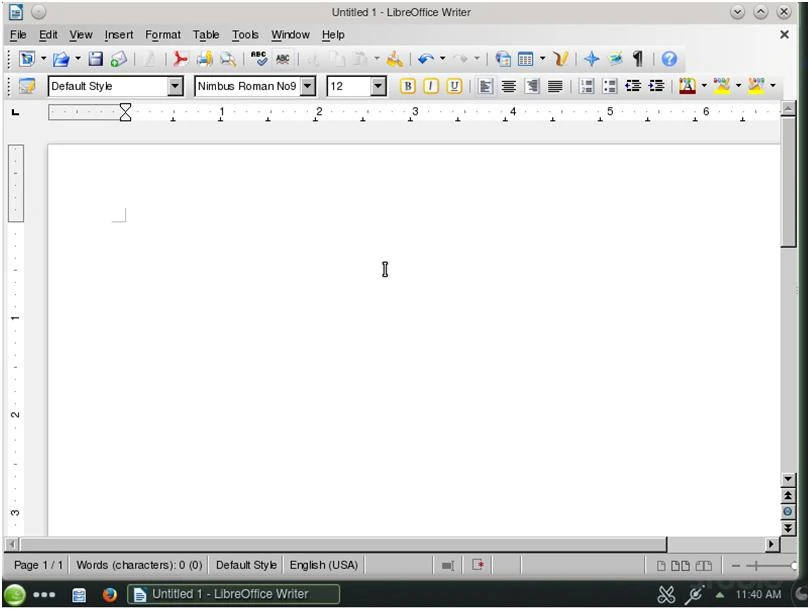Toggle Italic formatting

(431, 86)
